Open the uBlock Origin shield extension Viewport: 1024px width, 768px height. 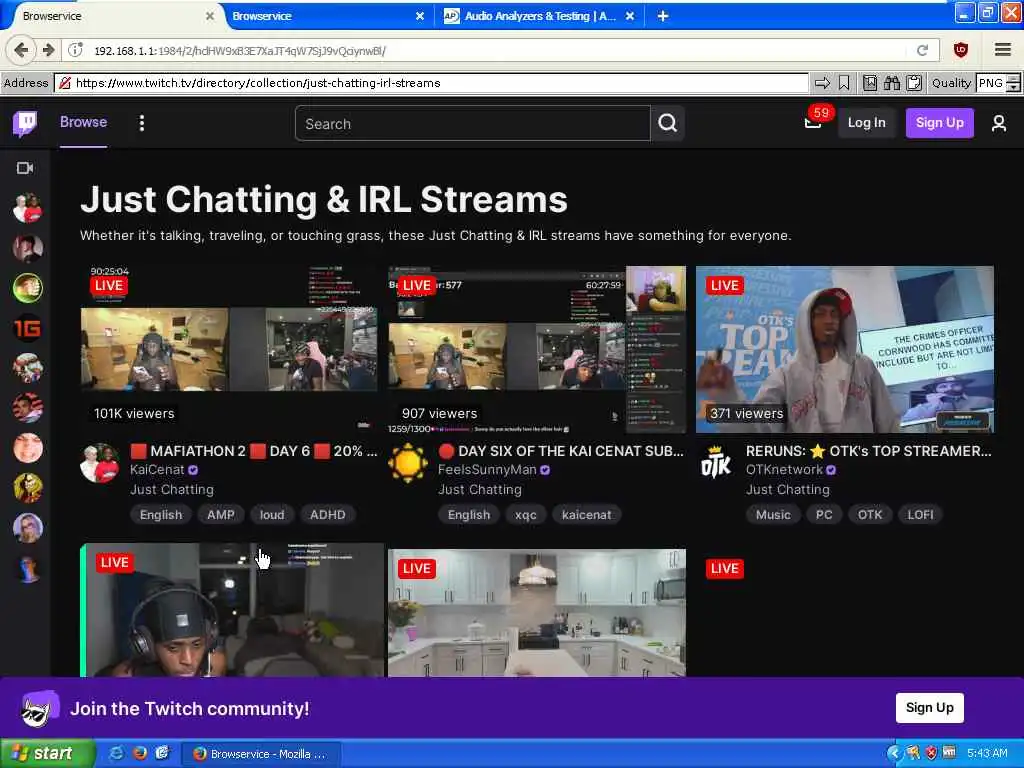click(x=961, y=50)
